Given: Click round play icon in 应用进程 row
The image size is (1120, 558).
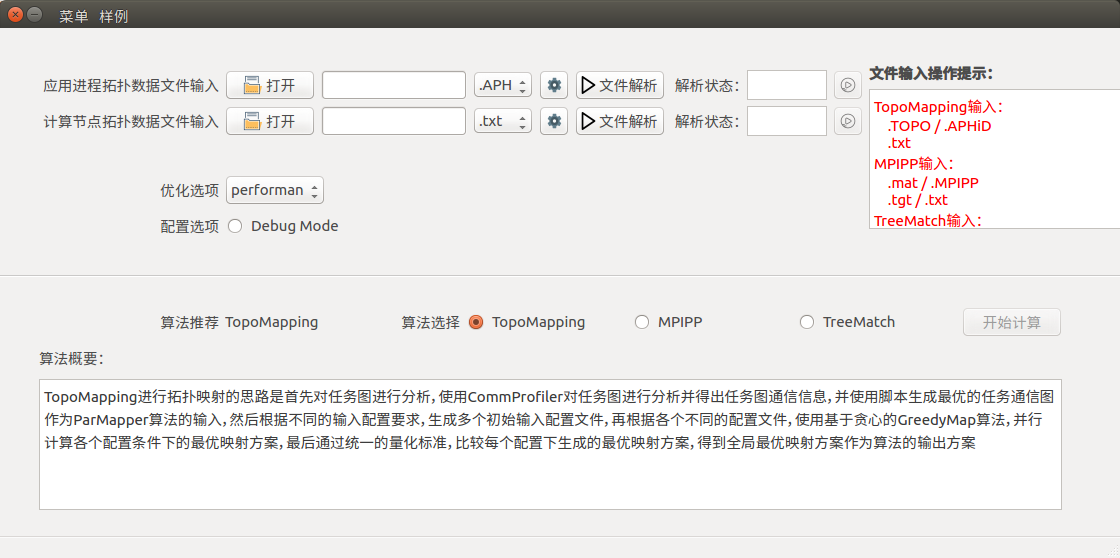Looking at the screenshot, I should tap(847, 85).
